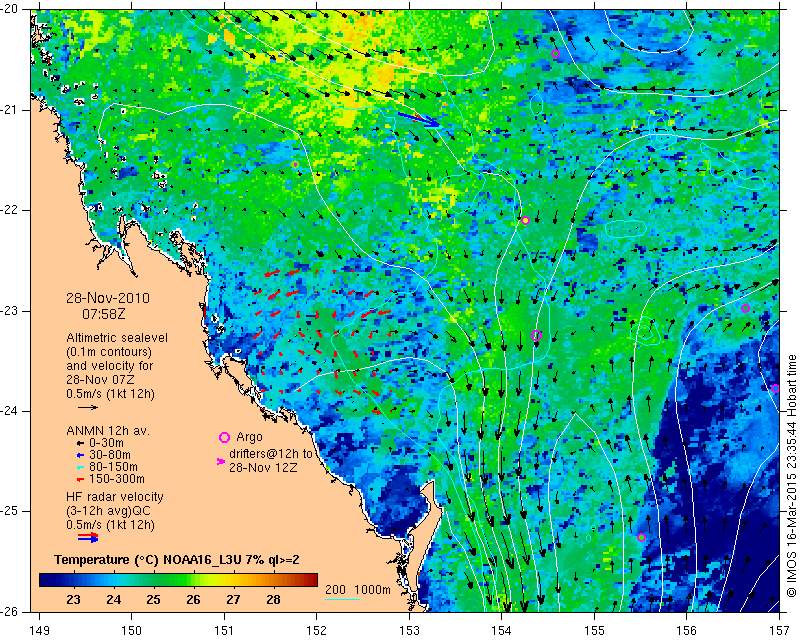This screenshot has height=640, width=800.
Task: Click the blue arrow beside 30-80m
Action: click(x=80, y=455)
